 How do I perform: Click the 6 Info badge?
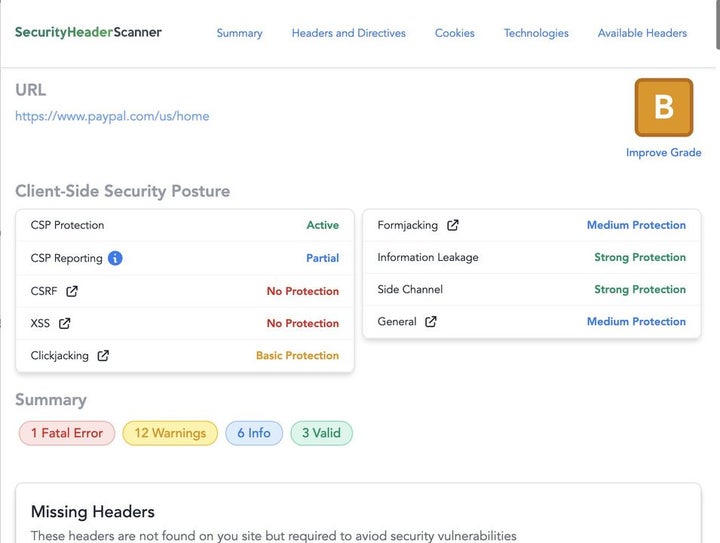click(x=254, y=433)
